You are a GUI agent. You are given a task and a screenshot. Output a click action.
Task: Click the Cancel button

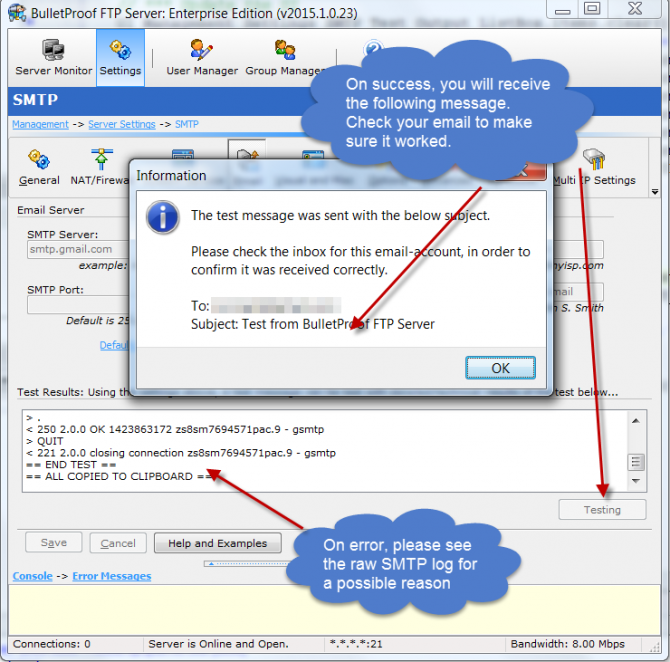(x=118, y=543)
